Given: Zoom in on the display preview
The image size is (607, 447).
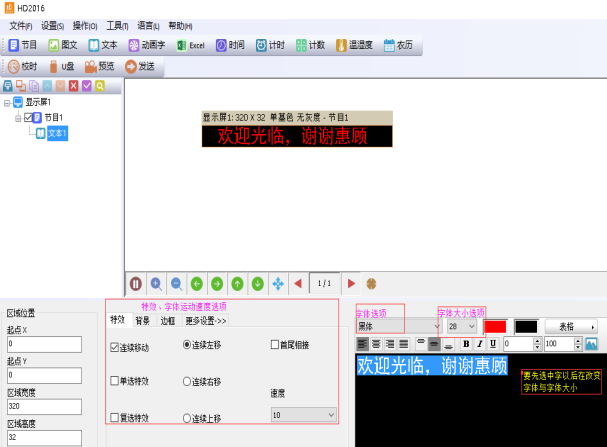Looking at the screenshot, I should [x=156, y=283].
